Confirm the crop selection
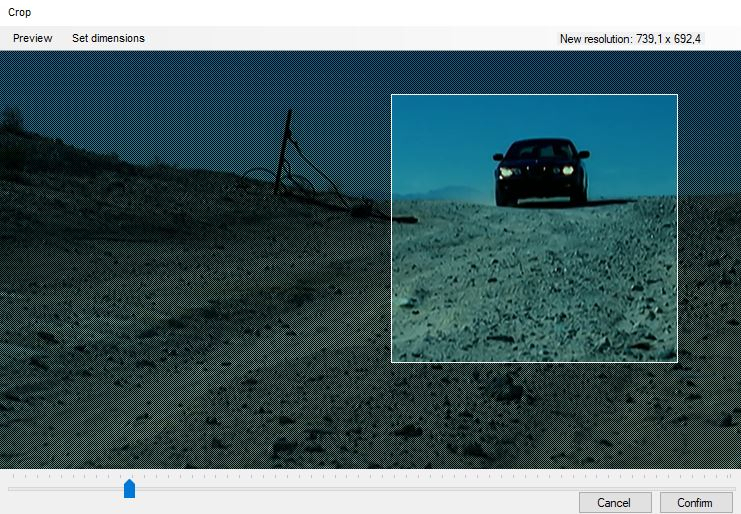The width and height of the screenshot is (741, 514). [695, 503]
